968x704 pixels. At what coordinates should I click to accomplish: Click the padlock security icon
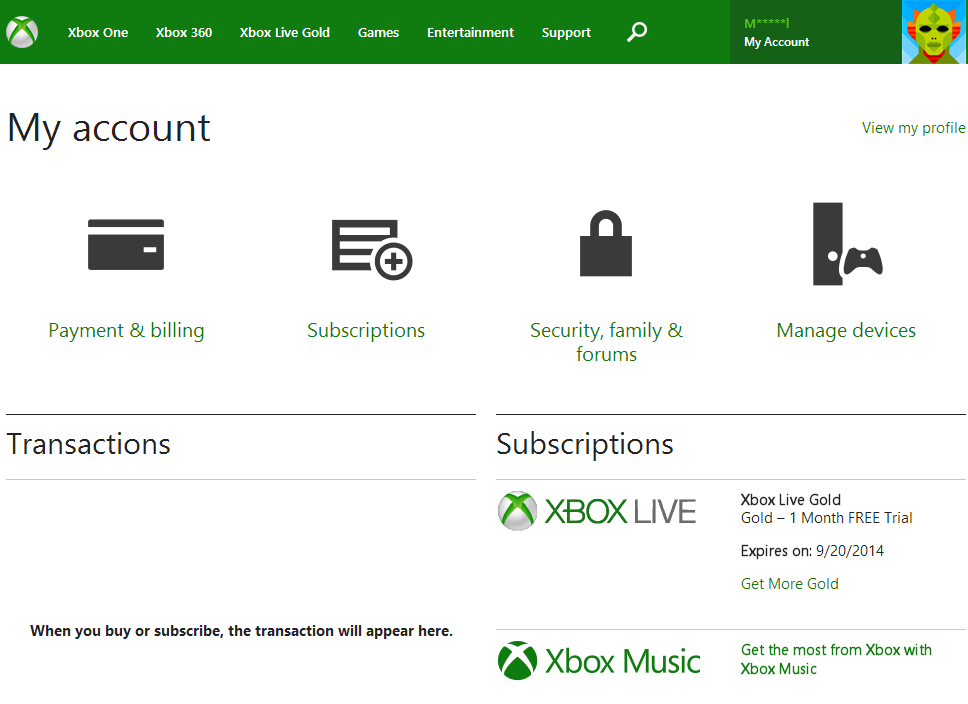tap(606, 243)
